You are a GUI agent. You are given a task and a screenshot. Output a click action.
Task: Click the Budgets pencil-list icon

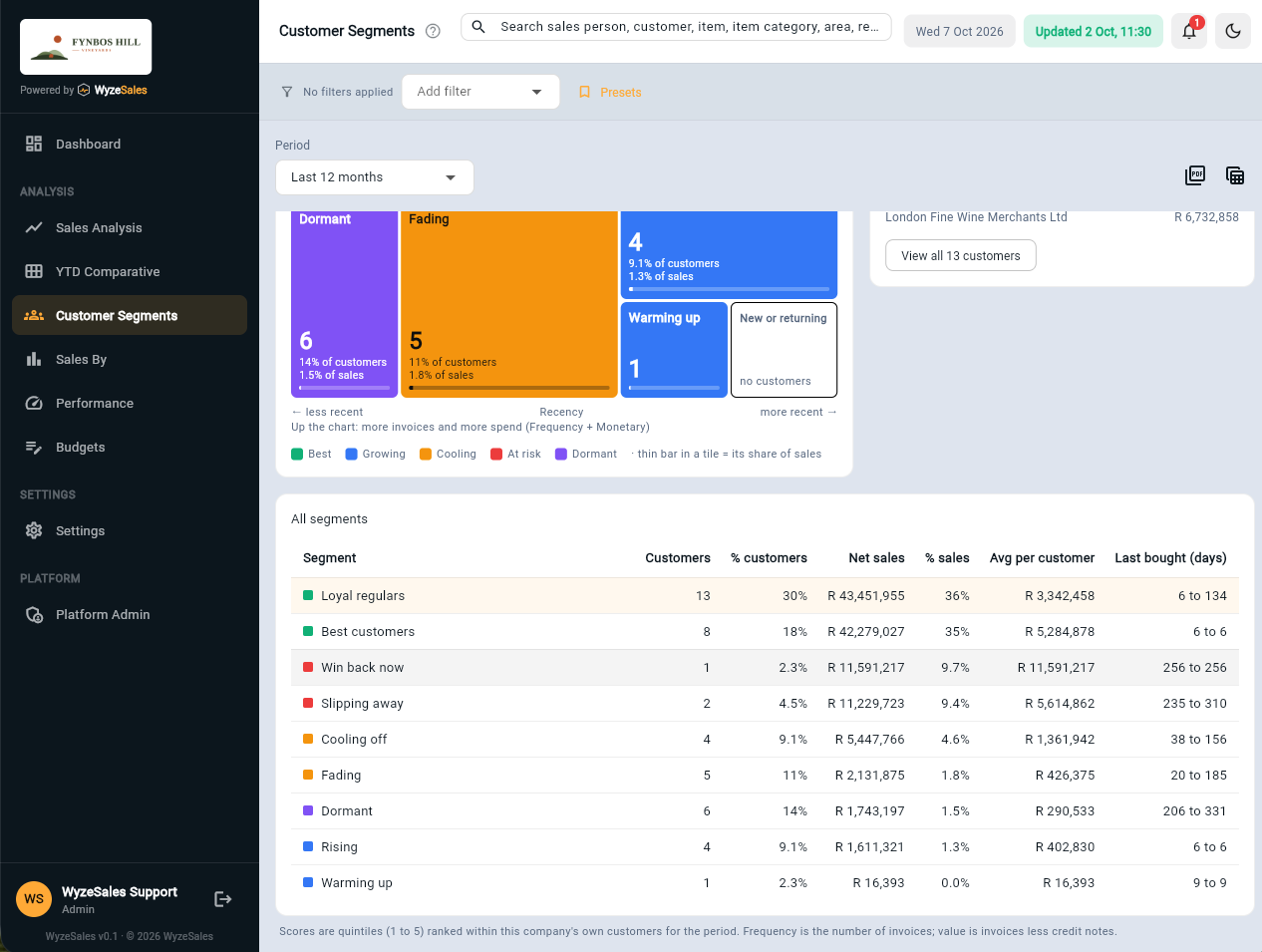click(x=34, y=447)
